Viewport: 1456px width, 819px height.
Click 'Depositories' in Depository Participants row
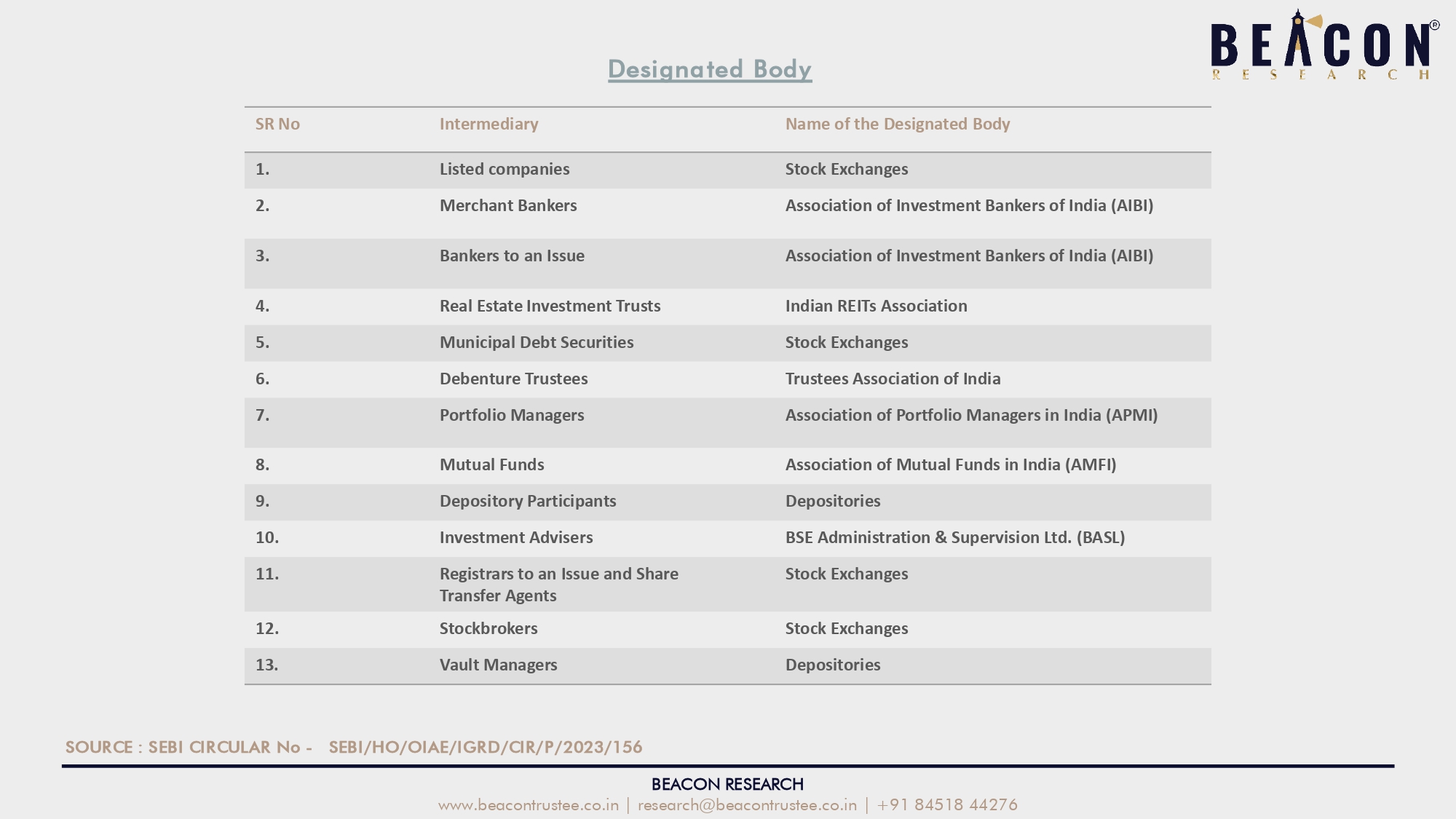click(x=833, y=501)
